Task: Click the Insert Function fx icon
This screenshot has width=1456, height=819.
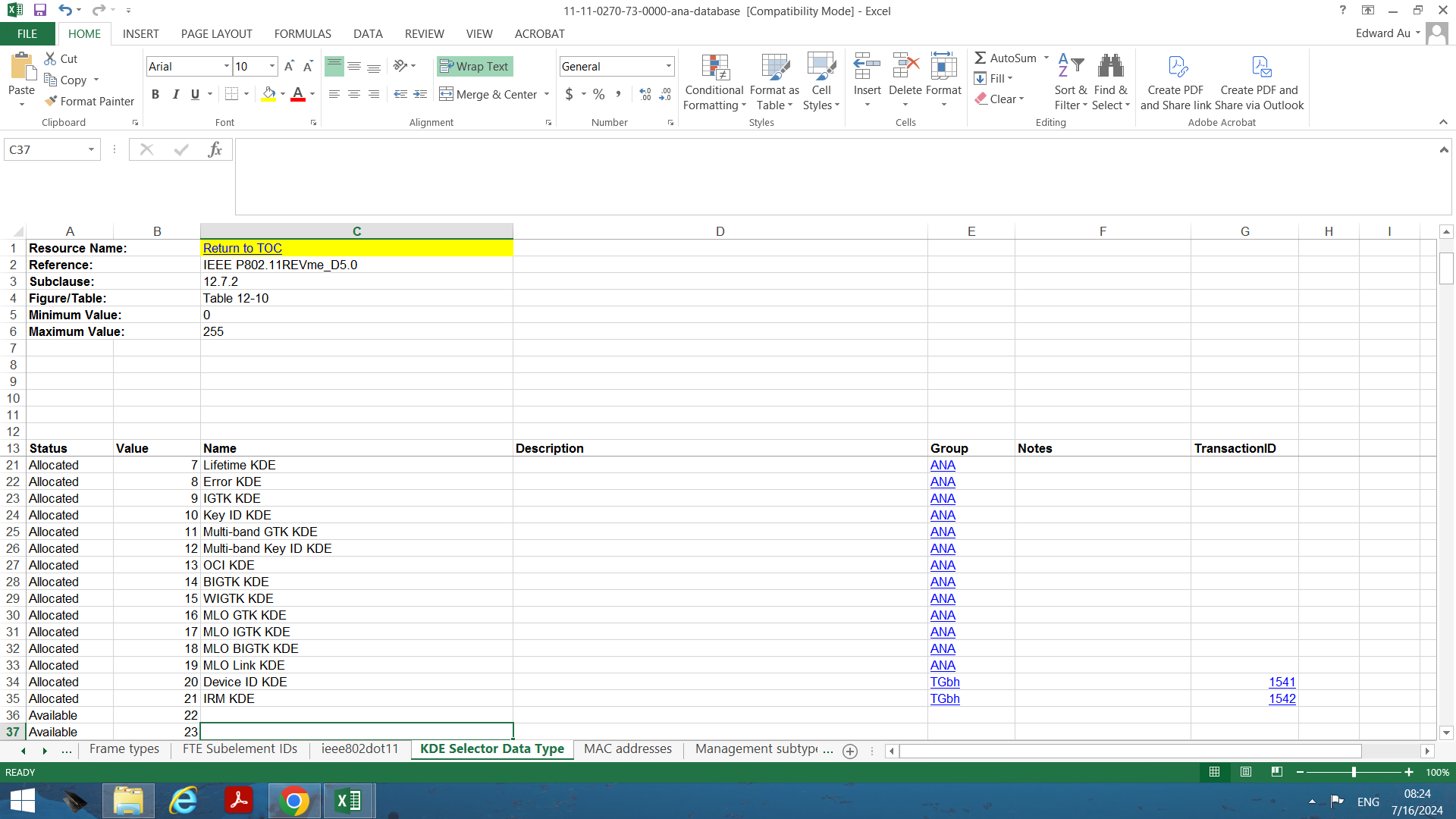Action: [x=215, y=149]
